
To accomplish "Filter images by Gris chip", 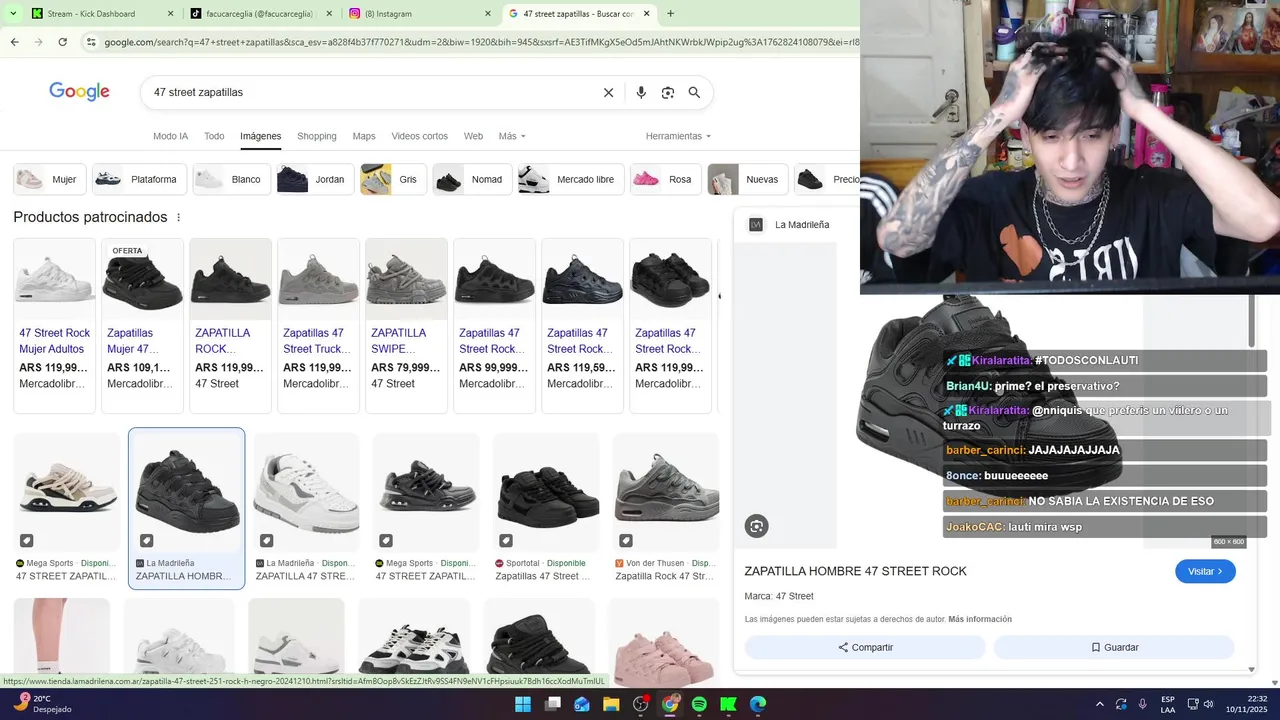I will click(392, 180).
